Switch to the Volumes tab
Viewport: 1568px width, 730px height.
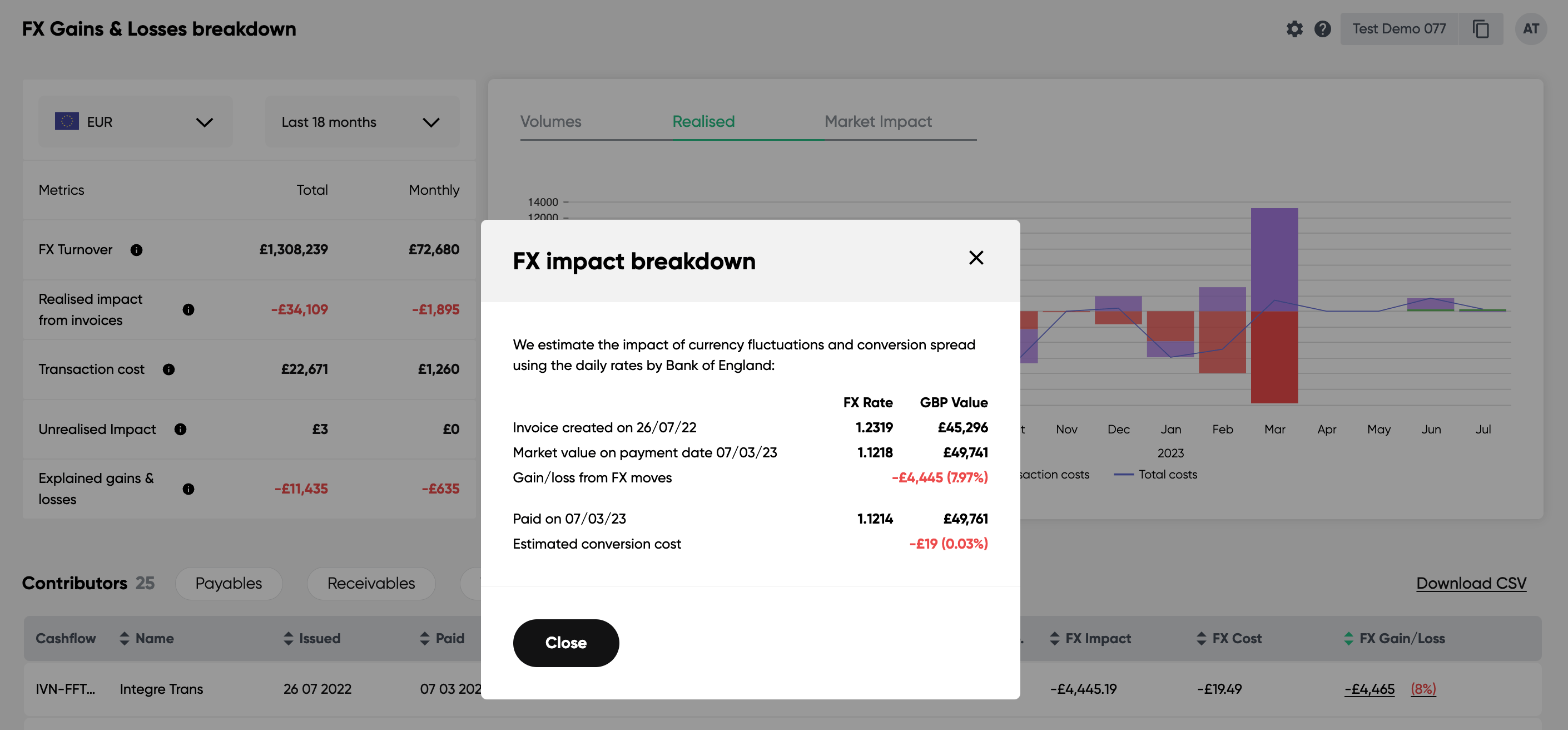tap(550, 121)
